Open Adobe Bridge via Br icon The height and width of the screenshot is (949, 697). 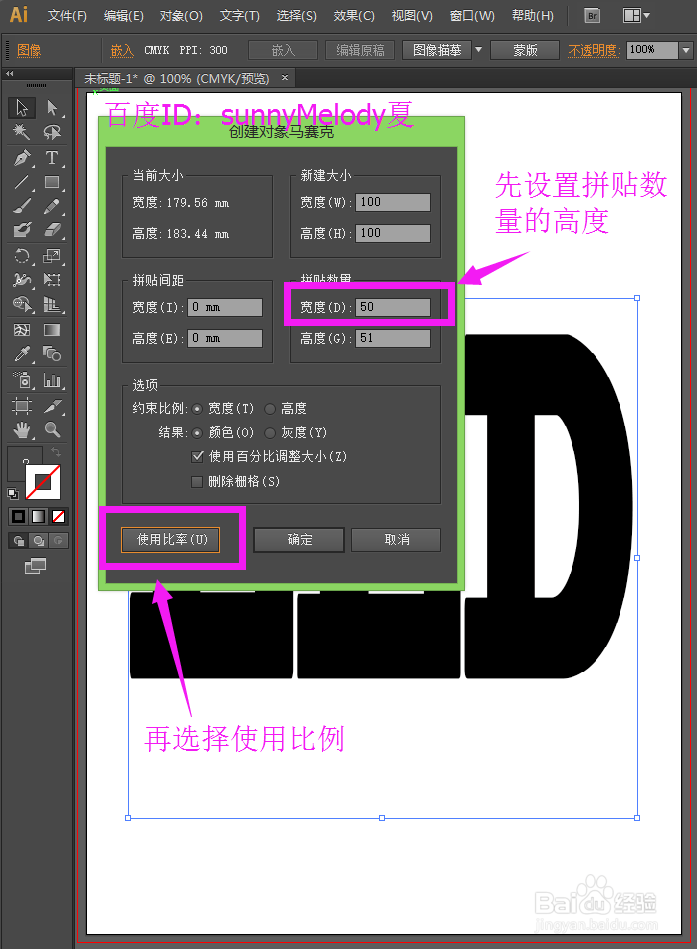pyautogui.click(x=592, y=16)
